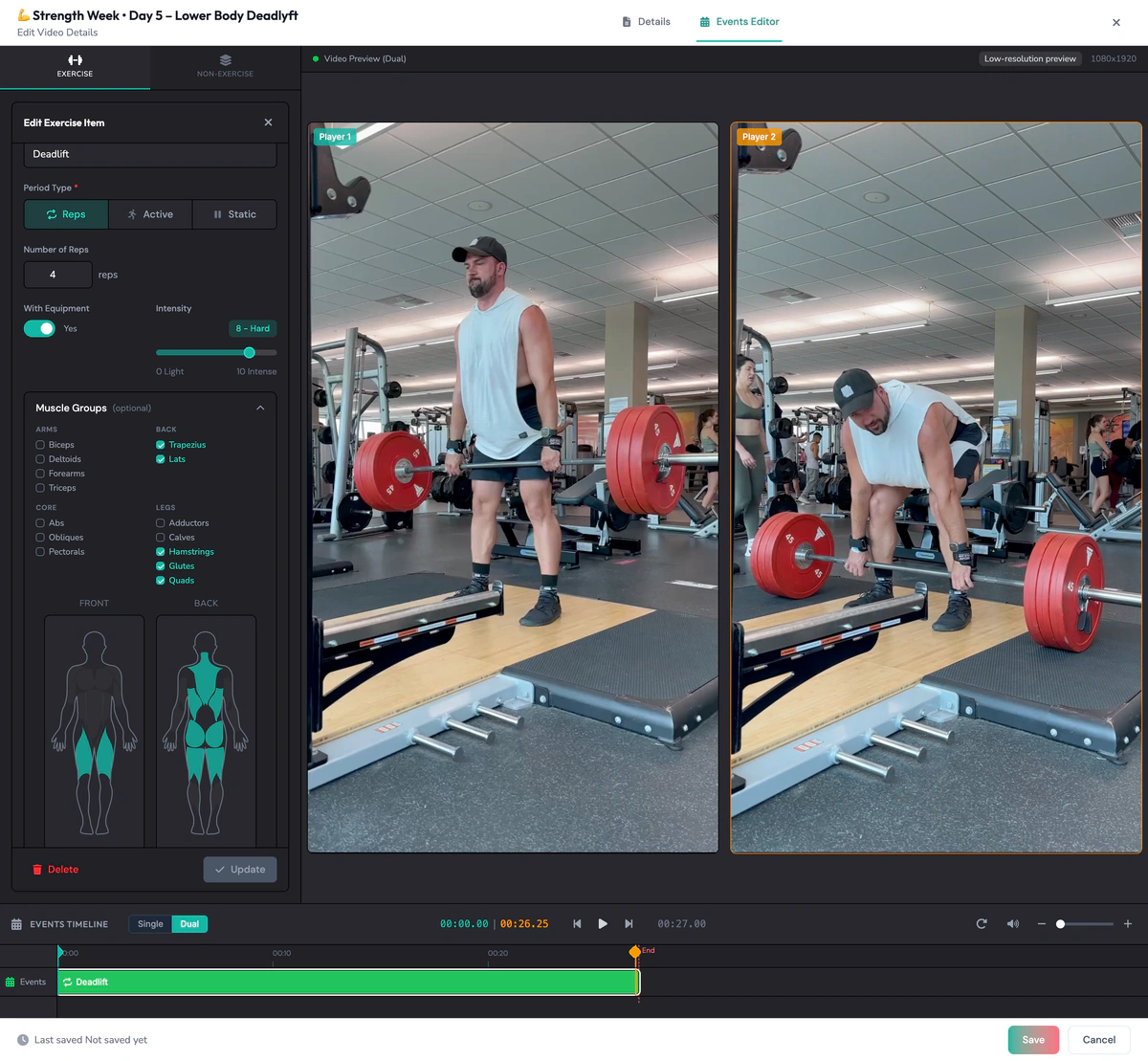
Task: Toggle the With Equipment switch
Action: tap(39, 328)
